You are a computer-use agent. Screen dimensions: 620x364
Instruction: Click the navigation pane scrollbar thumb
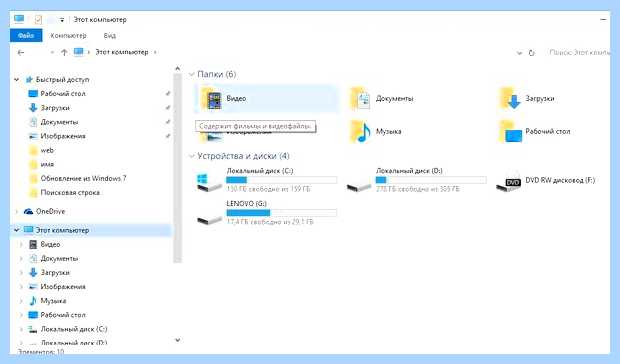178,168
